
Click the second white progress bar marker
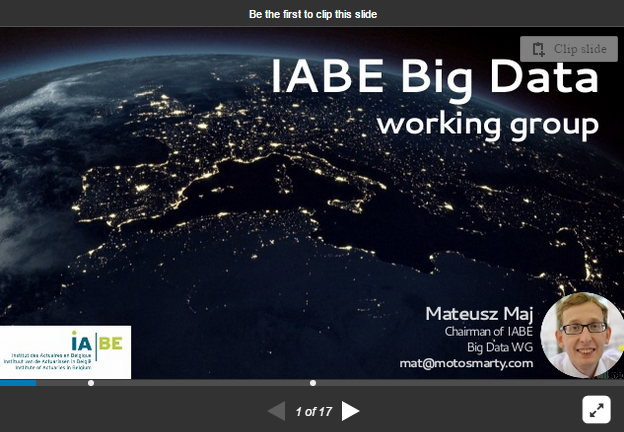[313, 383]
